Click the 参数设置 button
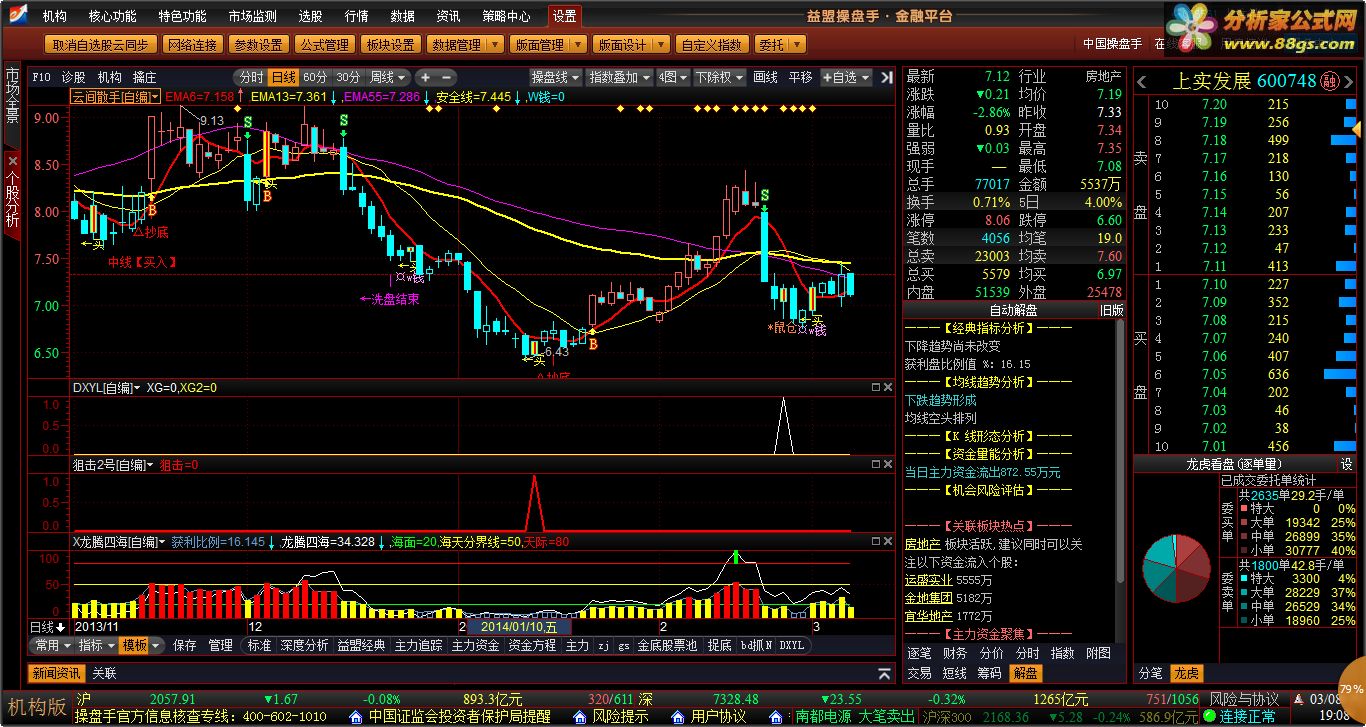 [x=258, y=45]
